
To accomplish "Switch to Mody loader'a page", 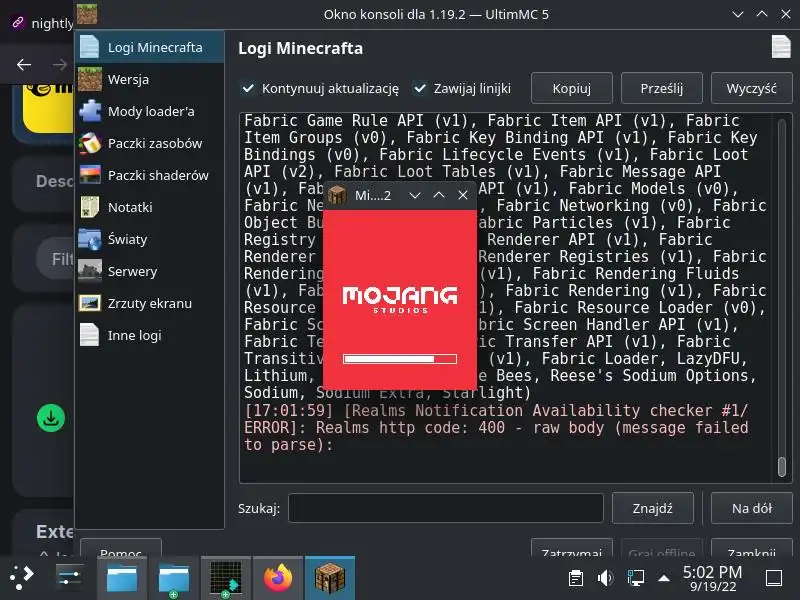I will [x=149, y=111].
